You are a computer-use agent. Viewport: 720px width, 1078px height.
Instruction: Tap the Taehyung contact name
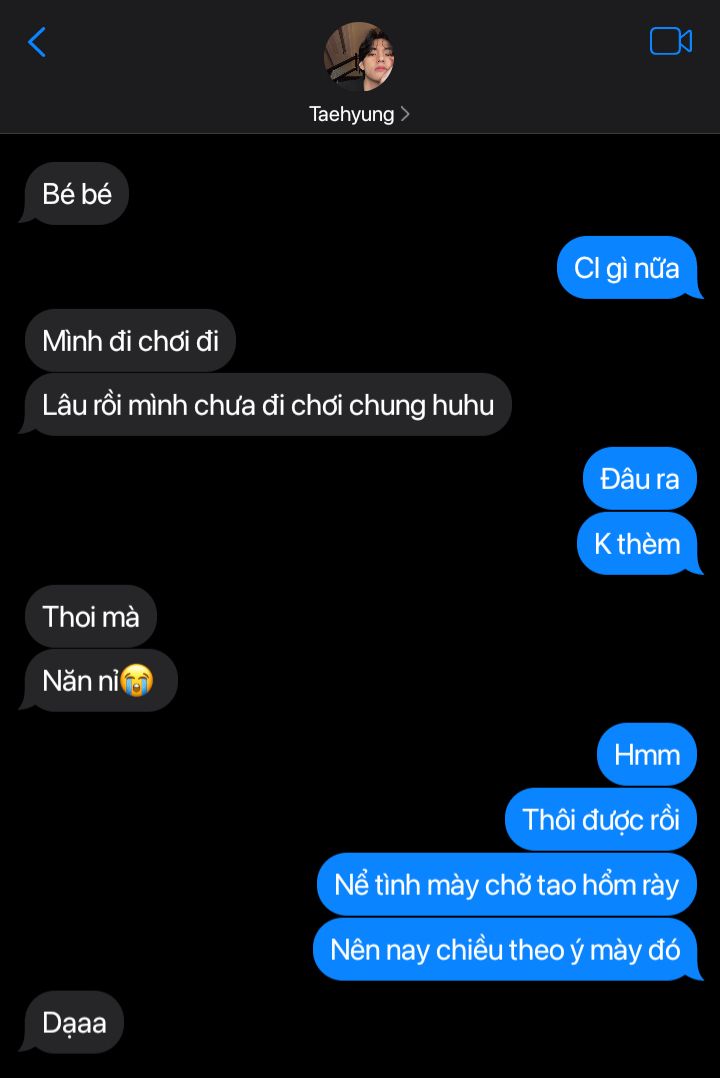(351, 114)
